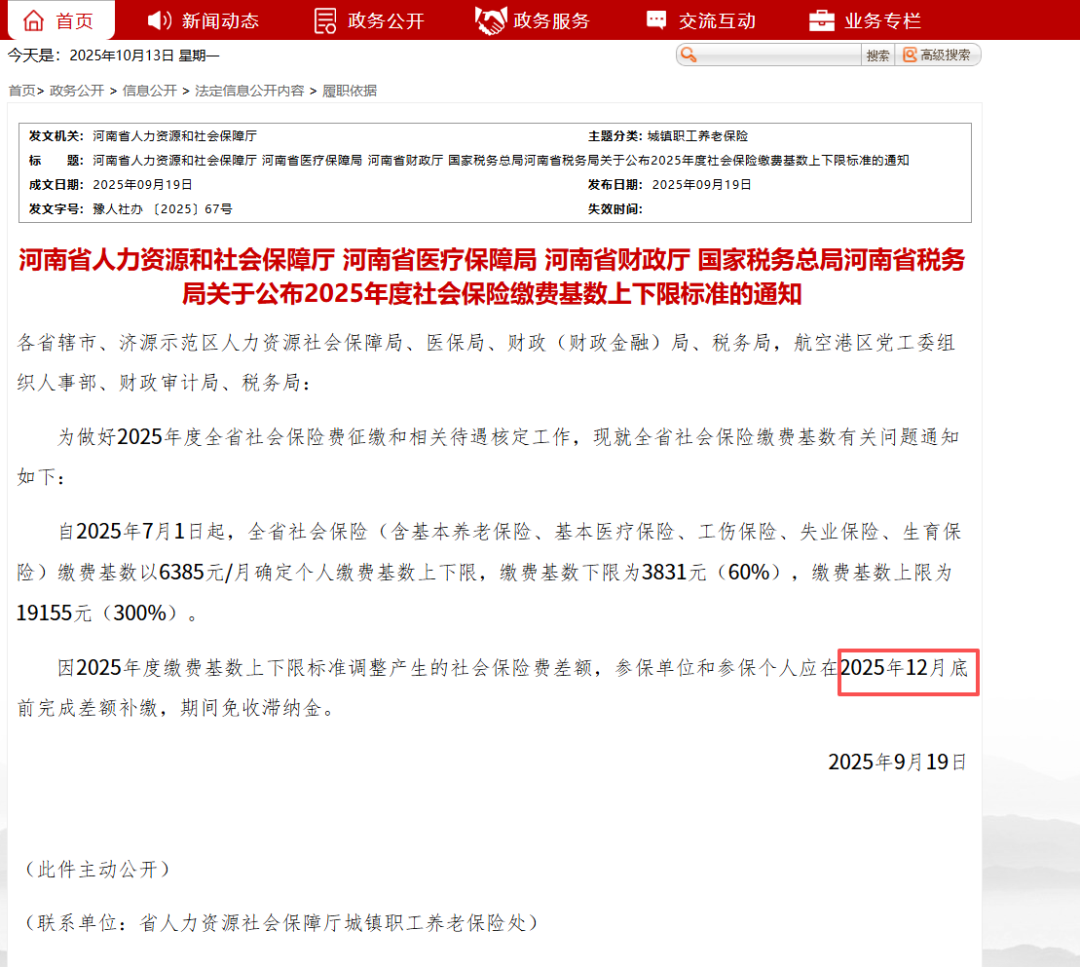Click the speaker icon beside 新闻动态
Screen dimensions: 1080x967
[160, 20]
